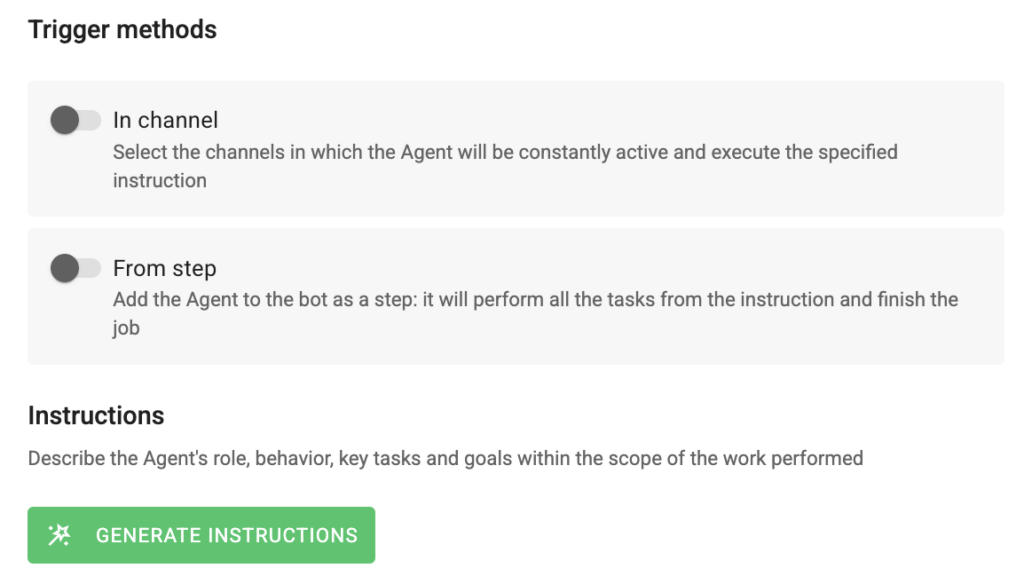Screen dimensions: 1024x584
Task: Enable the In channel toggle switch
Action: (76, 121)
